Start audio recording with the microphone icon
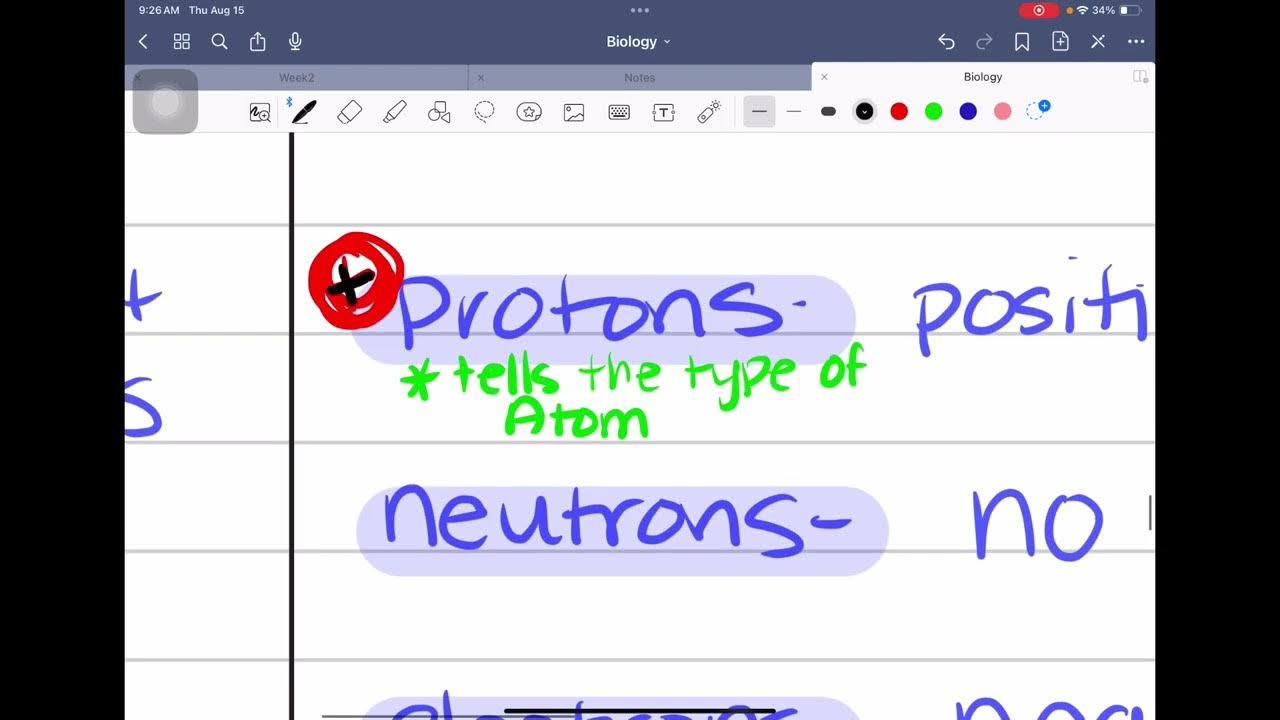The image size is (1280, 720). 295,42
